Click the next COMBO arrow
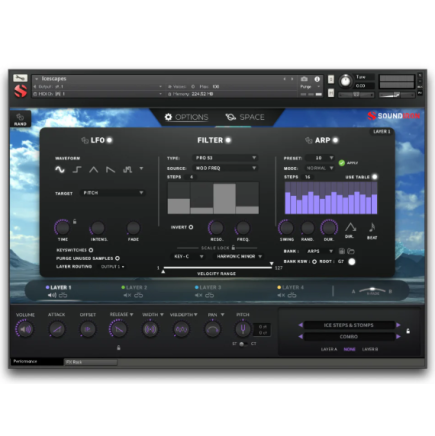Image resolution: width=435 pixels, height=436 pixels. [398, 337]
